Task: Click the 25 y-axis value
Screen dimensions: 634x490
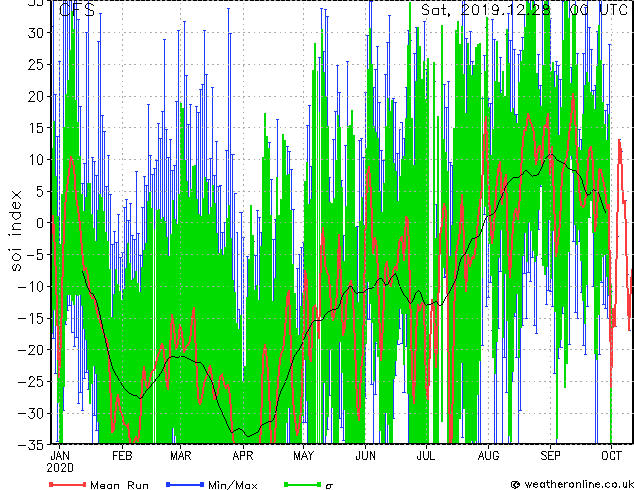Action: tap(35, 64)
